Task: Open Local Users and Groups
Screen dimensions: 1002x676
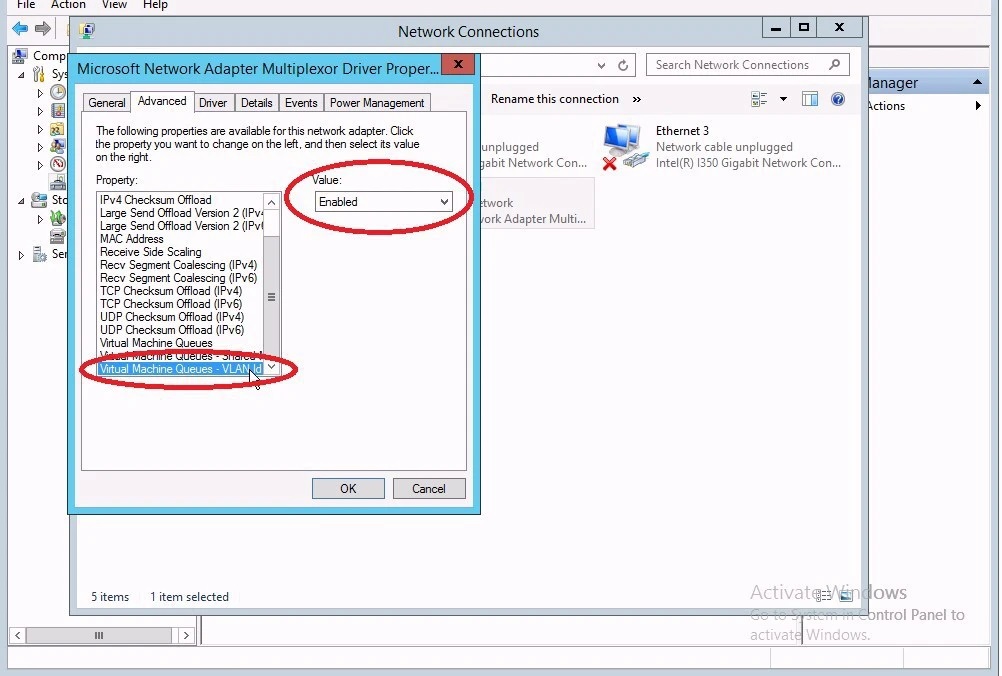Action: click(x=57, y=143)
